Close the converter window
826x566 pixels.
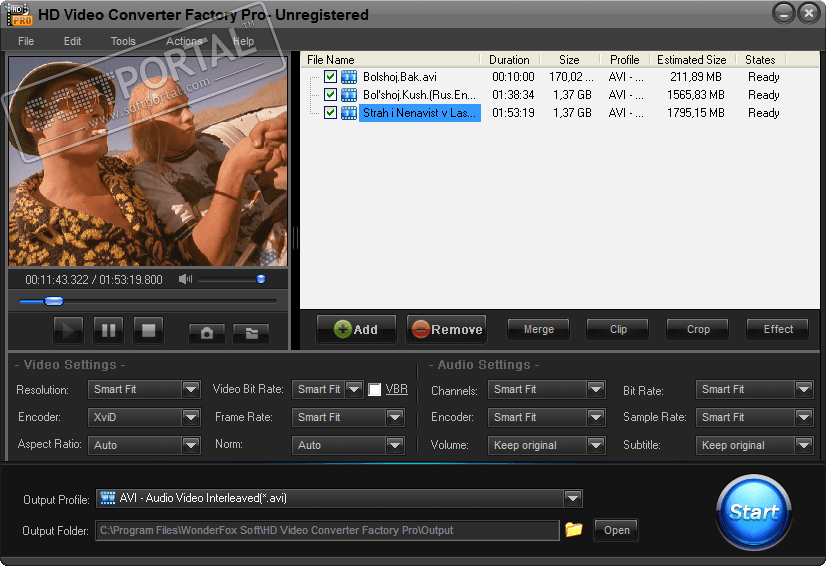pyautogui.click(x=809, y=13)
